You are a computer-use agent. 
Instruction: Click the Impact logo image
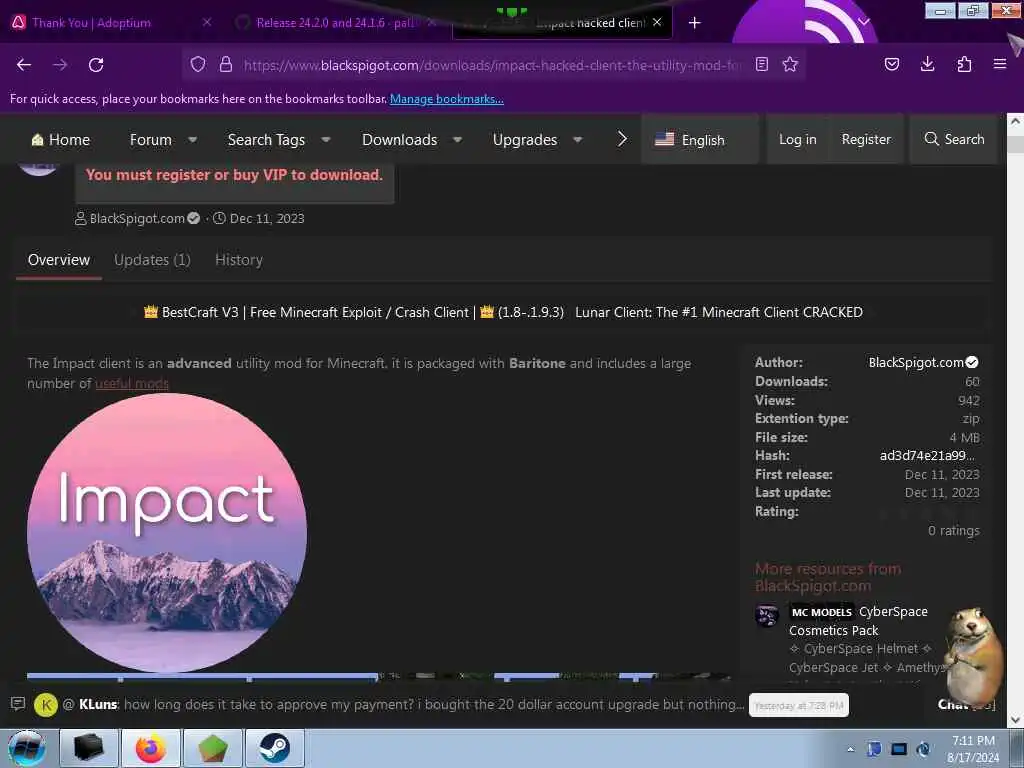click(x=167, y=532)
